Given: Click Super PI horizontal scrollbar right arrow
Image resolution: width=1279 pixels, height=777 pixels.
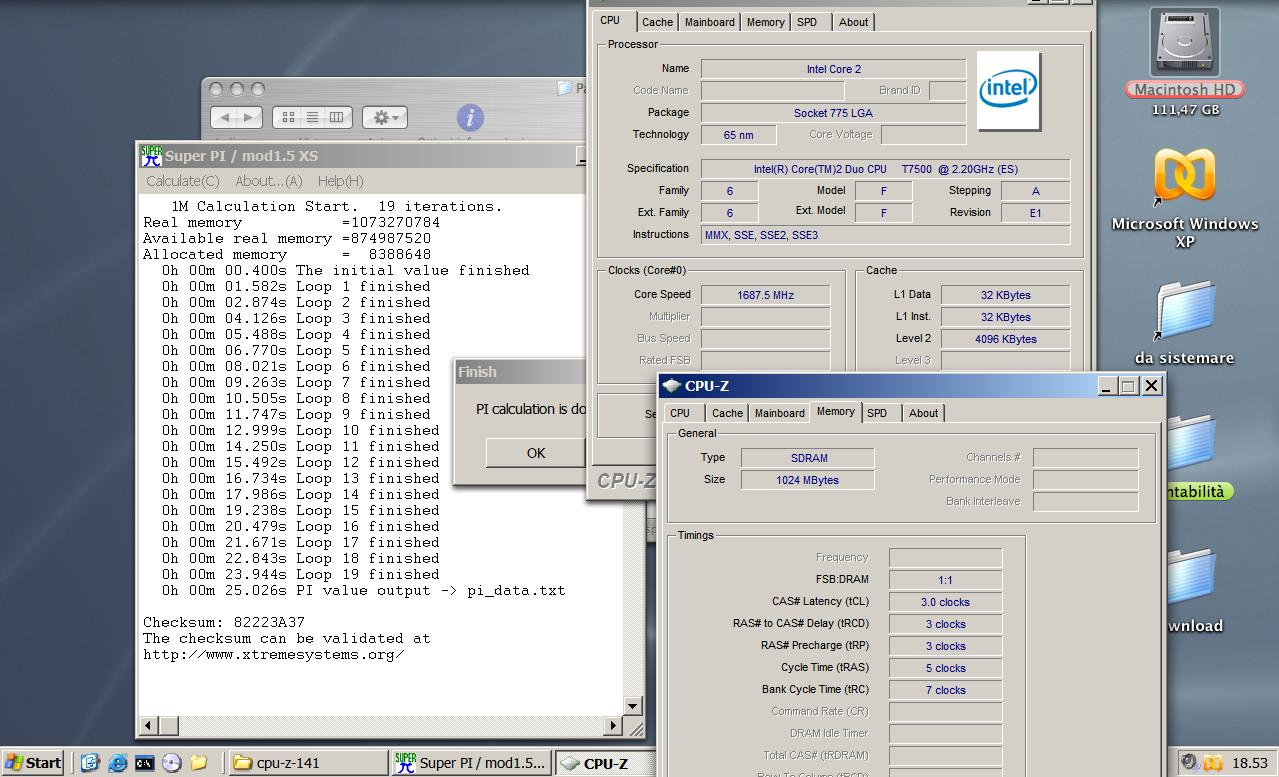Looking at the screenshot, I should pyautogui.click(x=615, y=726).
